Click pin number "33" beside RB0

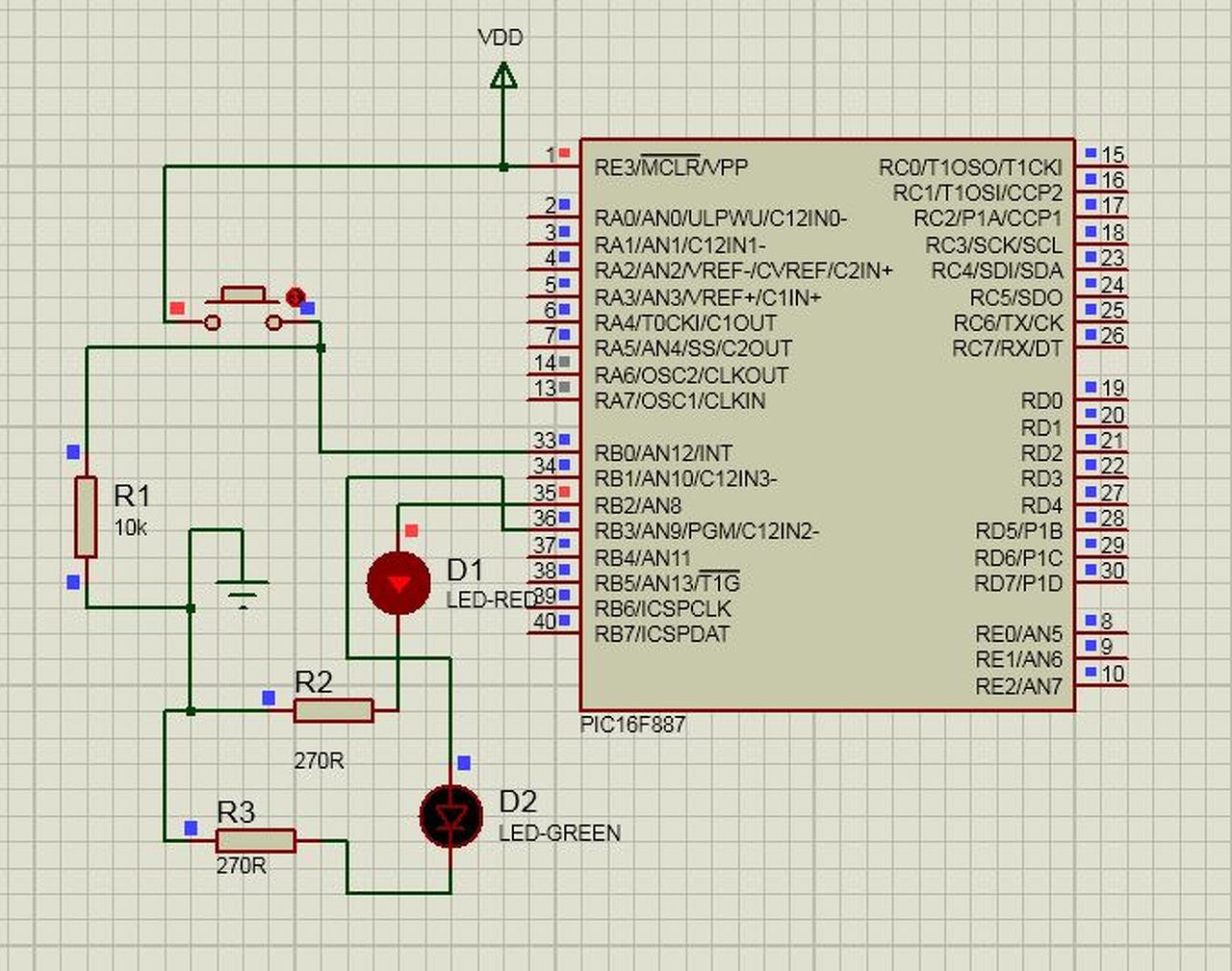(545, 440)
